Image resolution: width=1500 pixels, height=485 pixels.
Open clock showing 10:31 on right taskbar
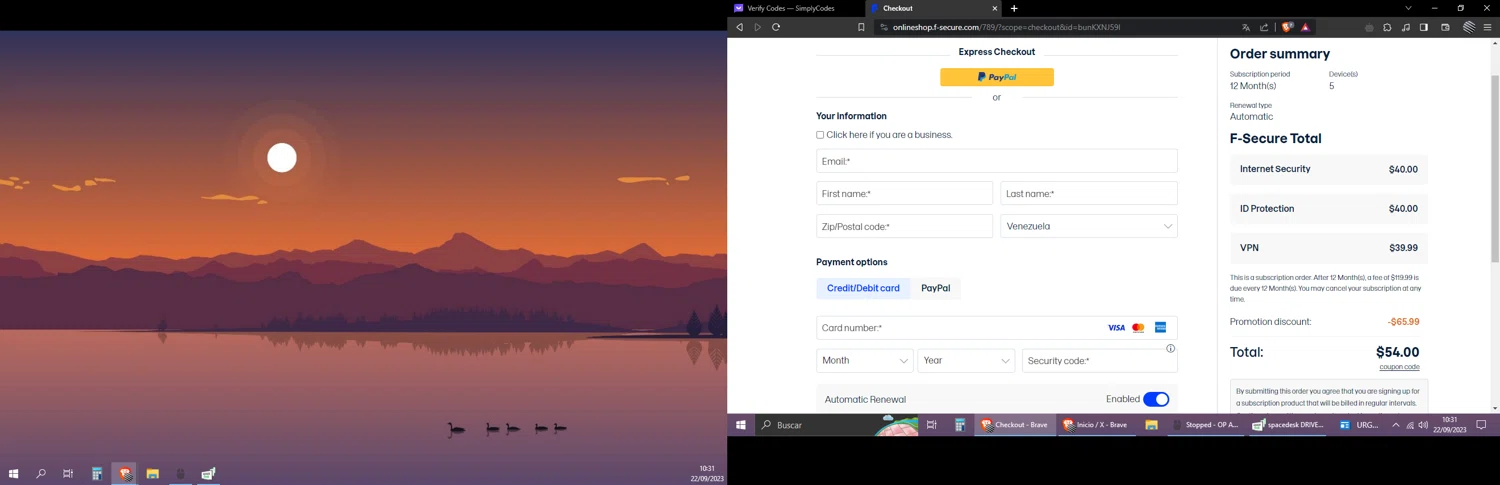(1449, 425)
